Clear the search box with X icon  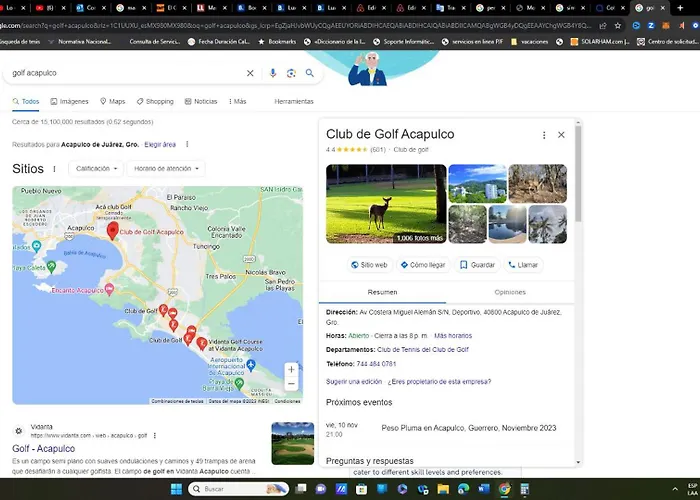[x=250, y=73]
